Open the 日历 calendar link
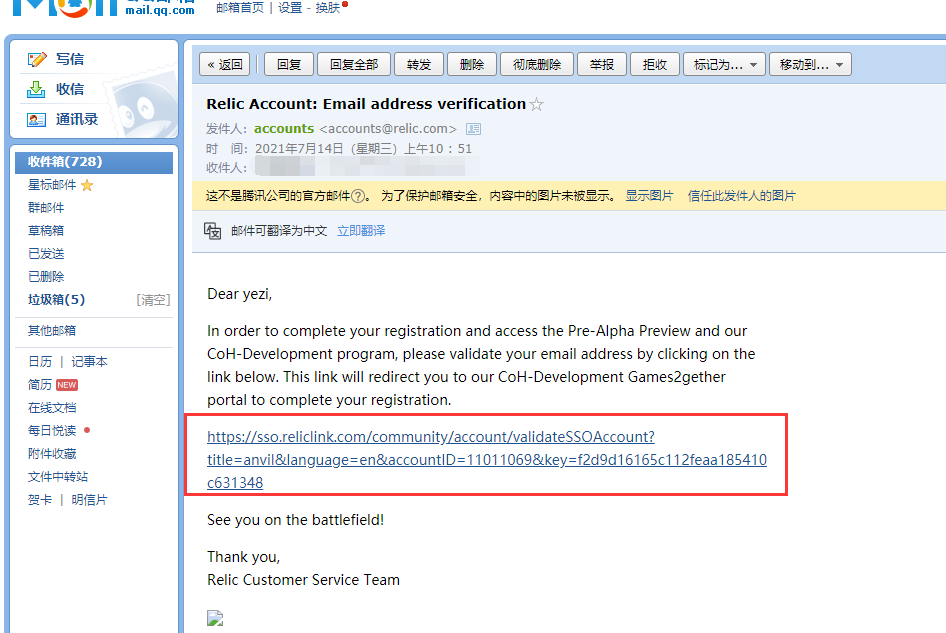Viewport: 946px width, 633px height. [x=40, y=361]
